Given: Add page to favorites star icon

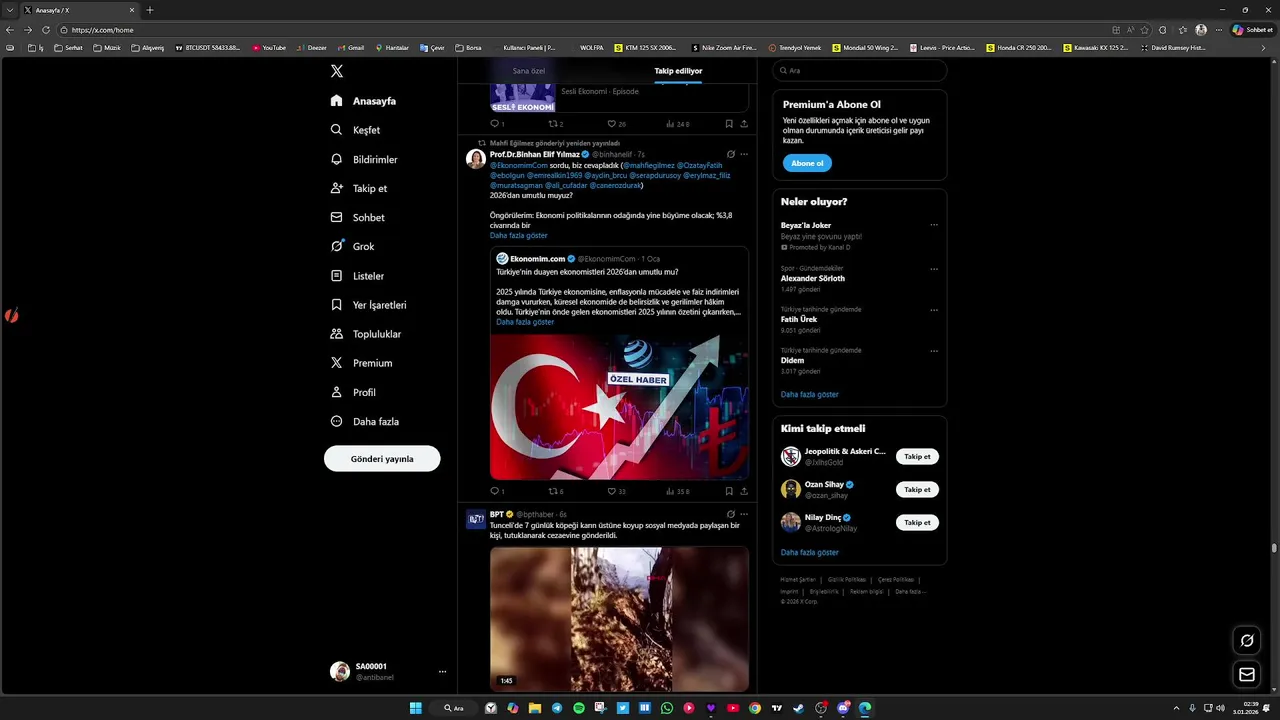Looking at the screenshot, I should (x=1145, y=30).
